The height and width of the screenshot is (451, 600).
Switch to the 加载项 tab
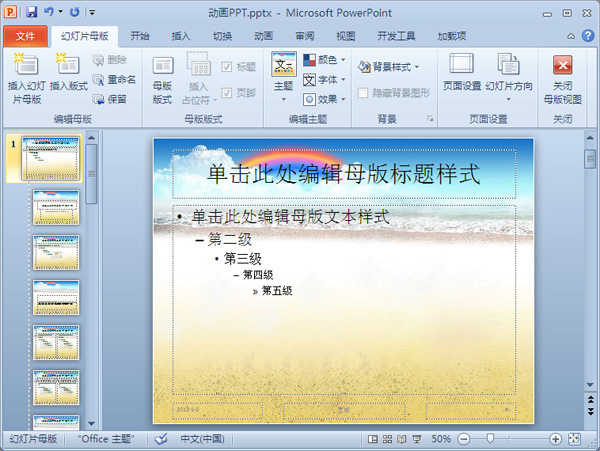[452, 36]
